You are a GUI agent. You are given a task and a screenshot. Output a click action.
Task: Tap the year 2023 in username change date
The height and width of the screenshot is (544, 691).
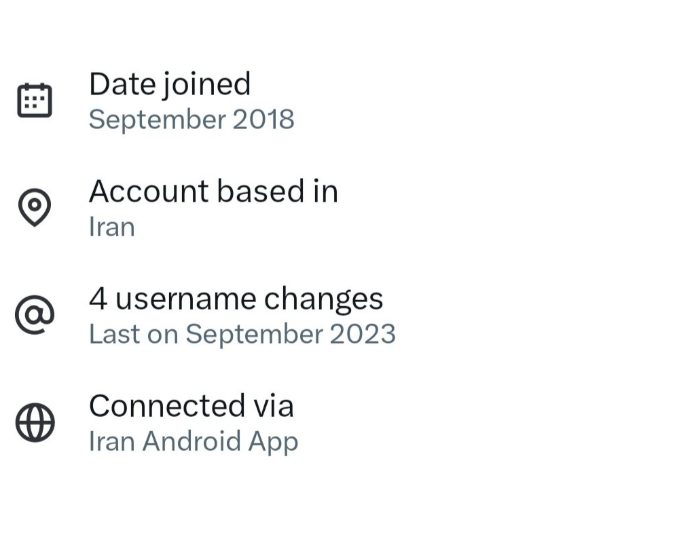pos(365,334)
